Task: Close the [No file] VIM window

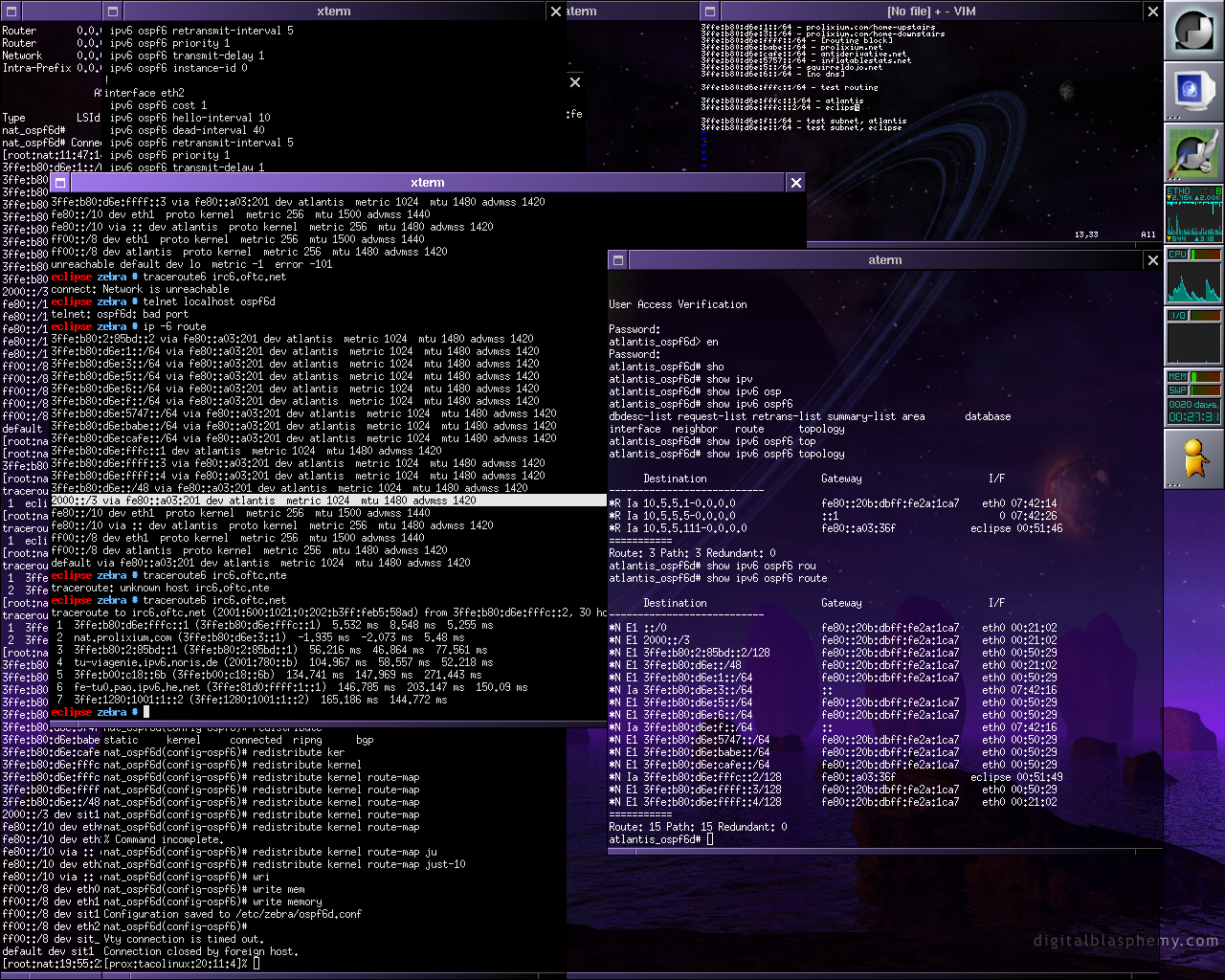Action: (1152, 11)
